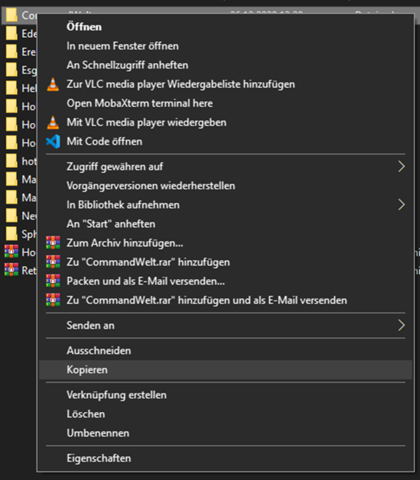420x480 pixels.
Task: Select the Ho RAR archive file icon
Action: tap(11, 252)
